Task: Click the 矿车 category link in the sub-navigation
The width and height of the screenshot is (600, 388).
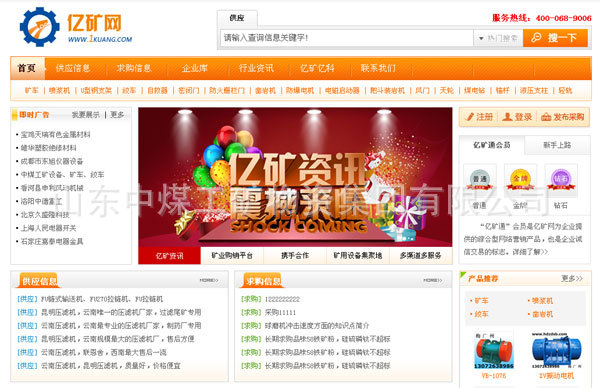Action: pos(32,91)
